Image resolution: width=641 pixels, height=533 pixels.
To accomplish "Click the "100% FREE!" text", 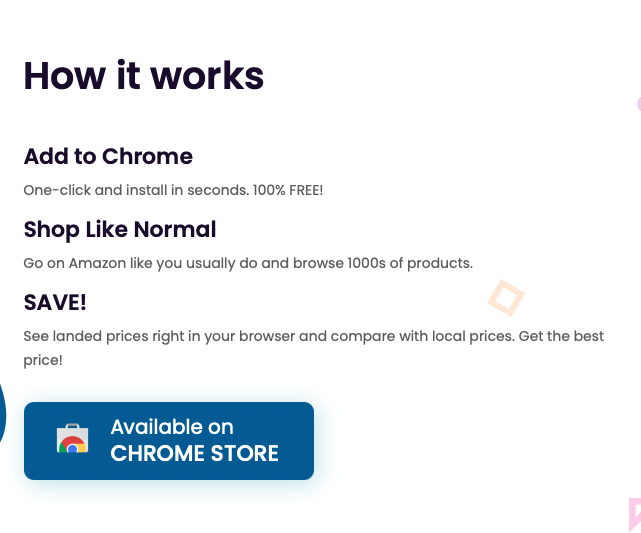I will click(288, 190).
